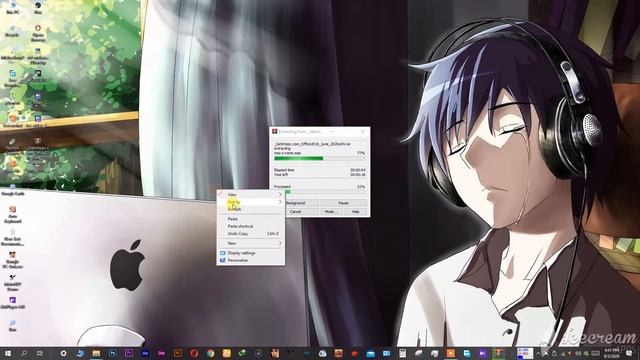This screenshot has height=360, width=640.
Task: Open Personalize from context menu
Action: click(251, 260)
